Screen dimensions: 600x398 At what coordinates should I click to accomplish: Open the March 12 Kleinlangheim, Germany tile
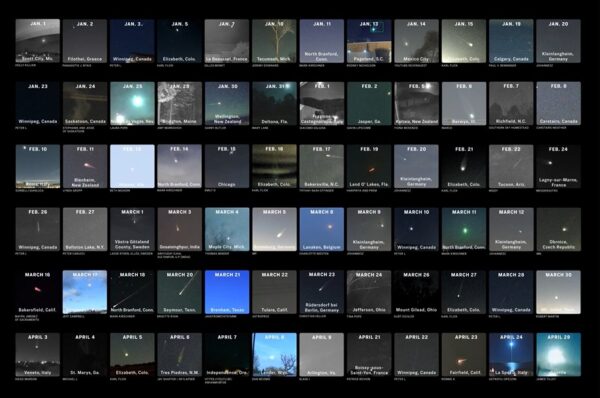511,229
